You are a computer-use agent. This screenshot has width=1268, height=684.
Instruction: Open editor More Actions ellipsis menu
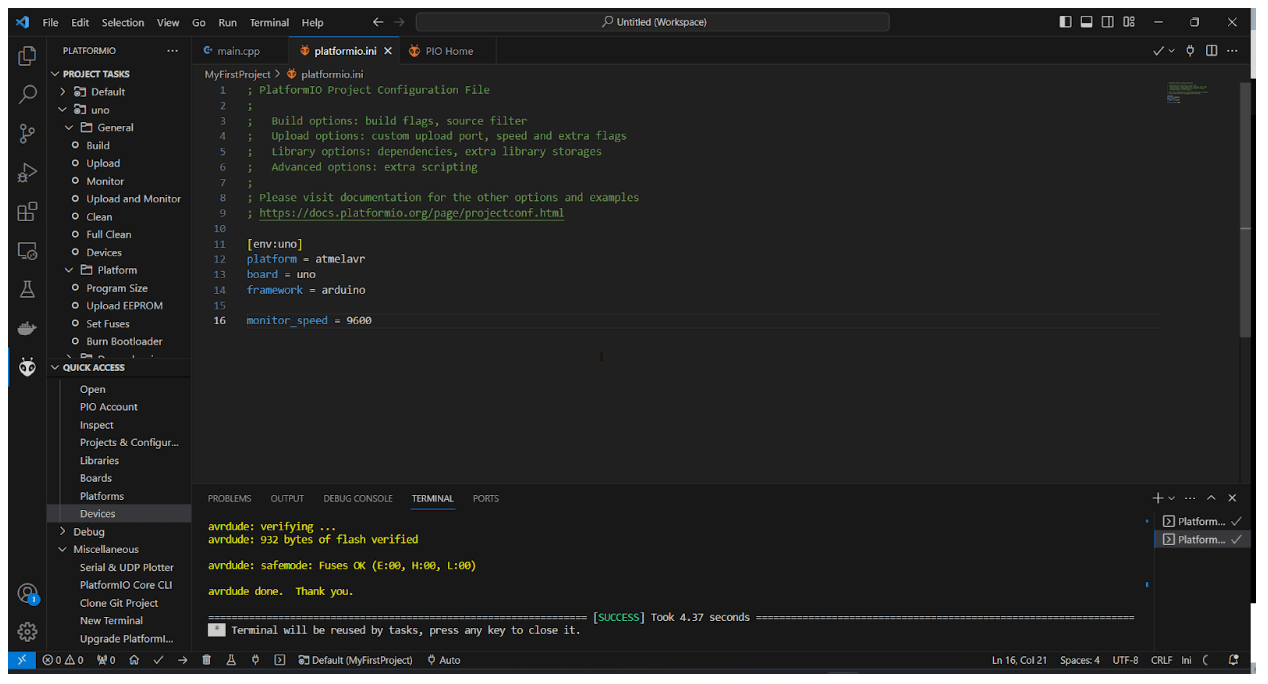click(1233, 51)
